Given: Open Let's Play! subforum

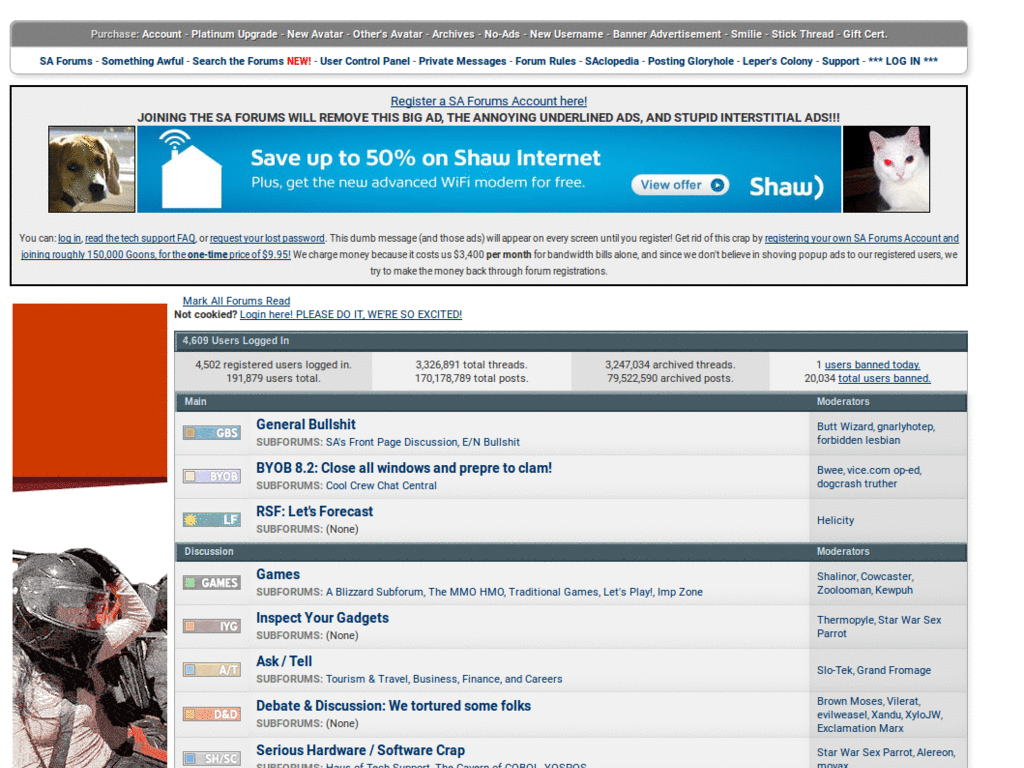Looking at the screenshot, I should 628,592.
